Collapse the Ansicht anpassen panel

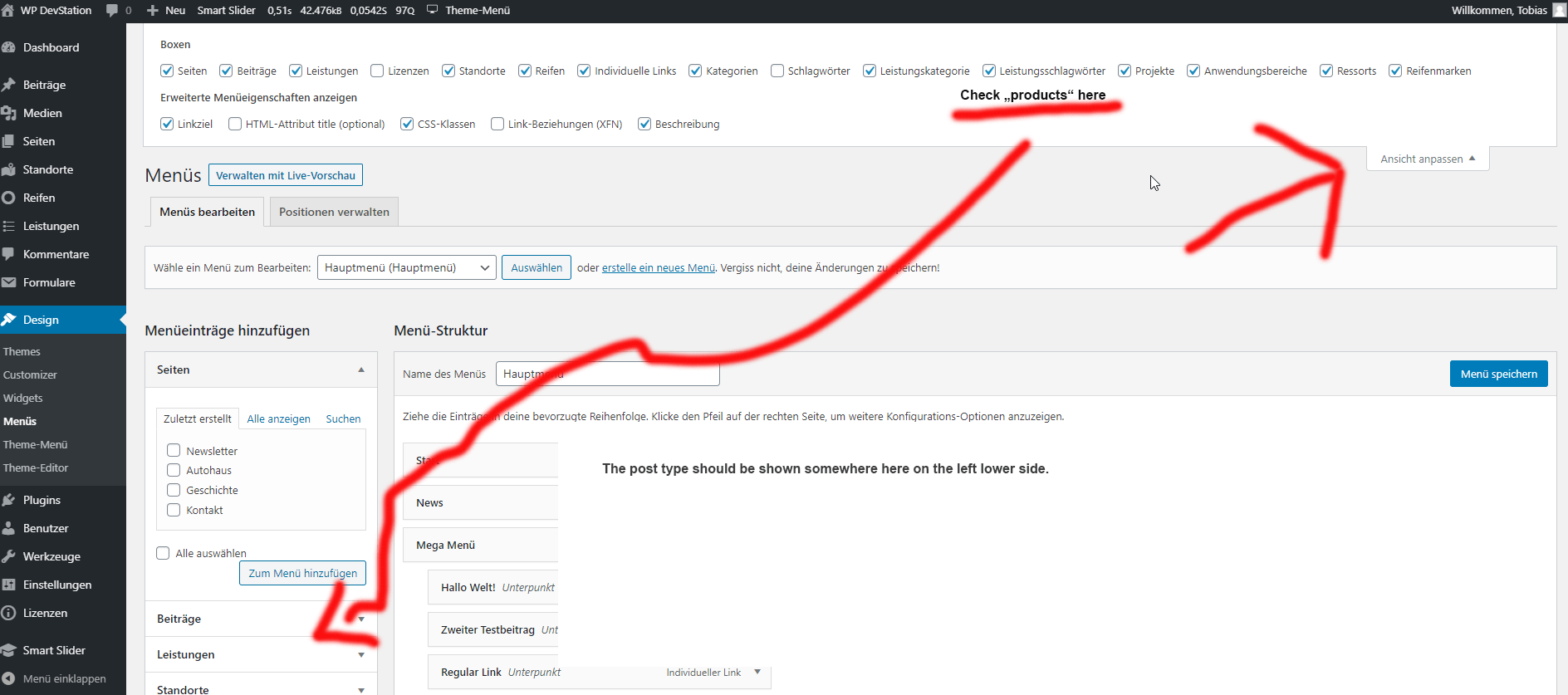1428,159
